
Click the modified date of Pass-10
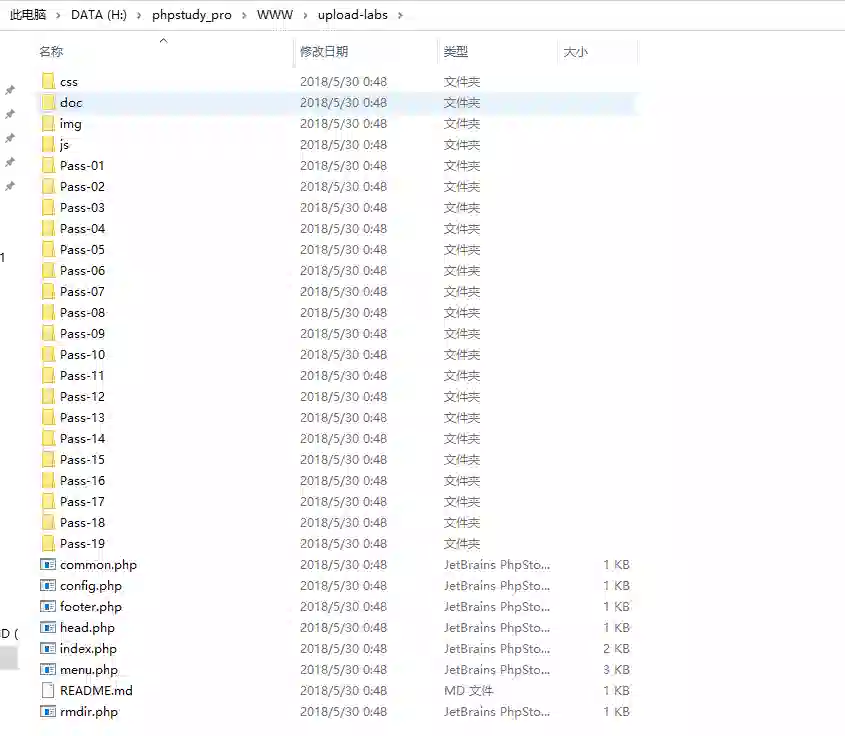[x=343, y=355]
